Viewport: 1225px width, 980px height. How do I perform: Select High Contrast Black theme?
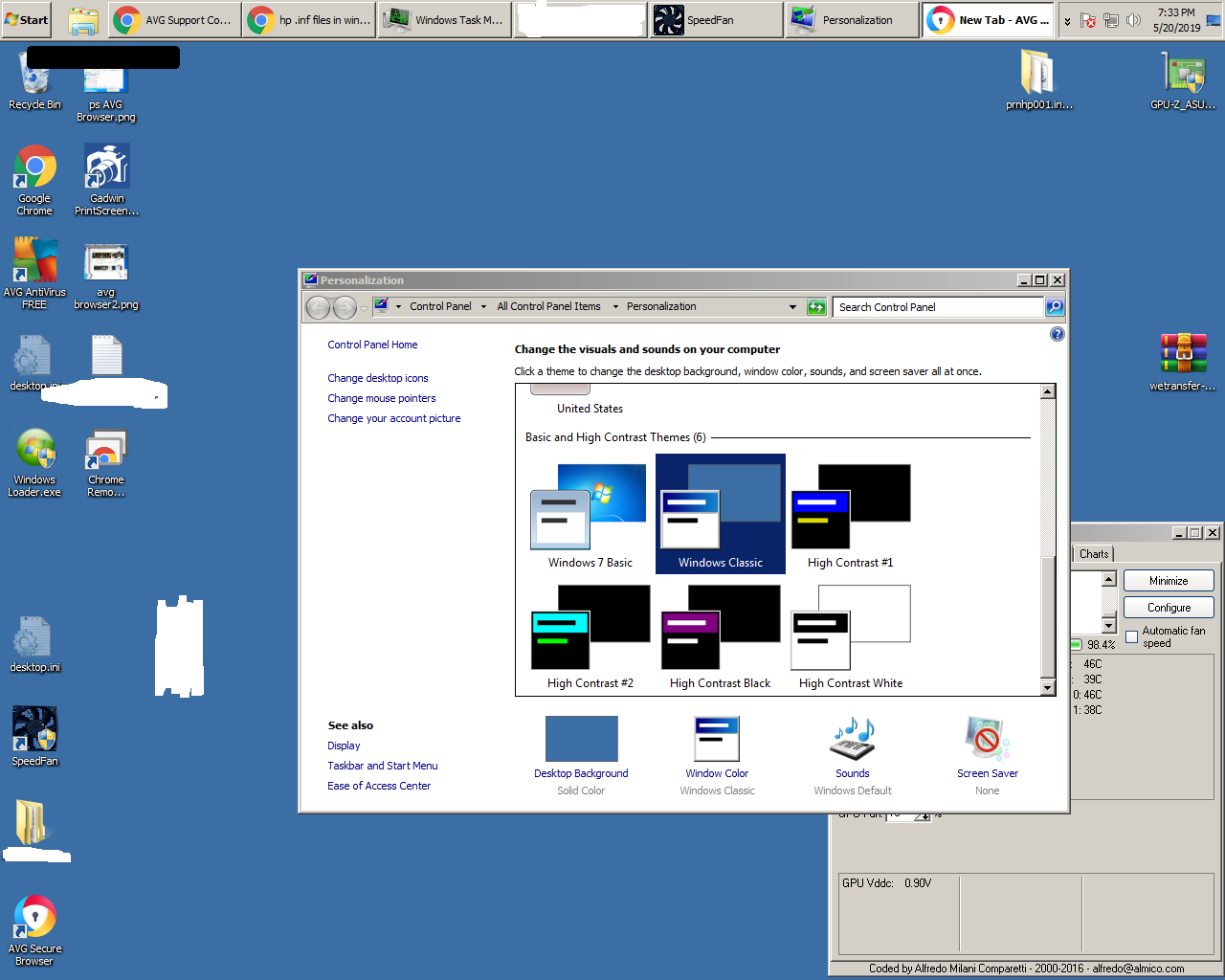720,636
